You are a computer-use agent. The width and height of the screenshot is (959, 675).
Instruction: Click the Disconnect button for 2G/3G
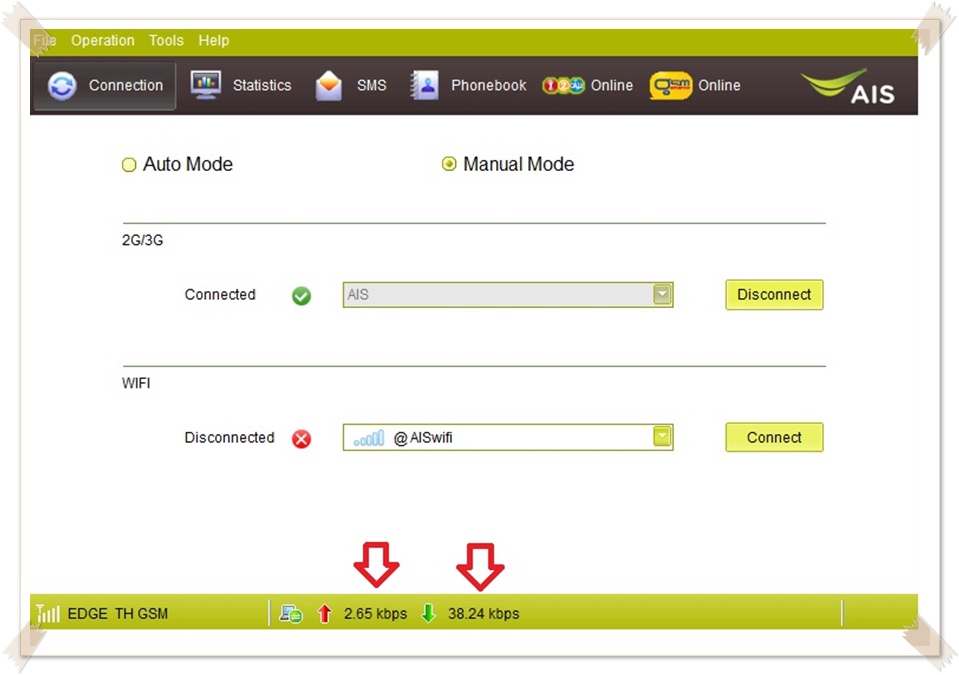[774, 295]
